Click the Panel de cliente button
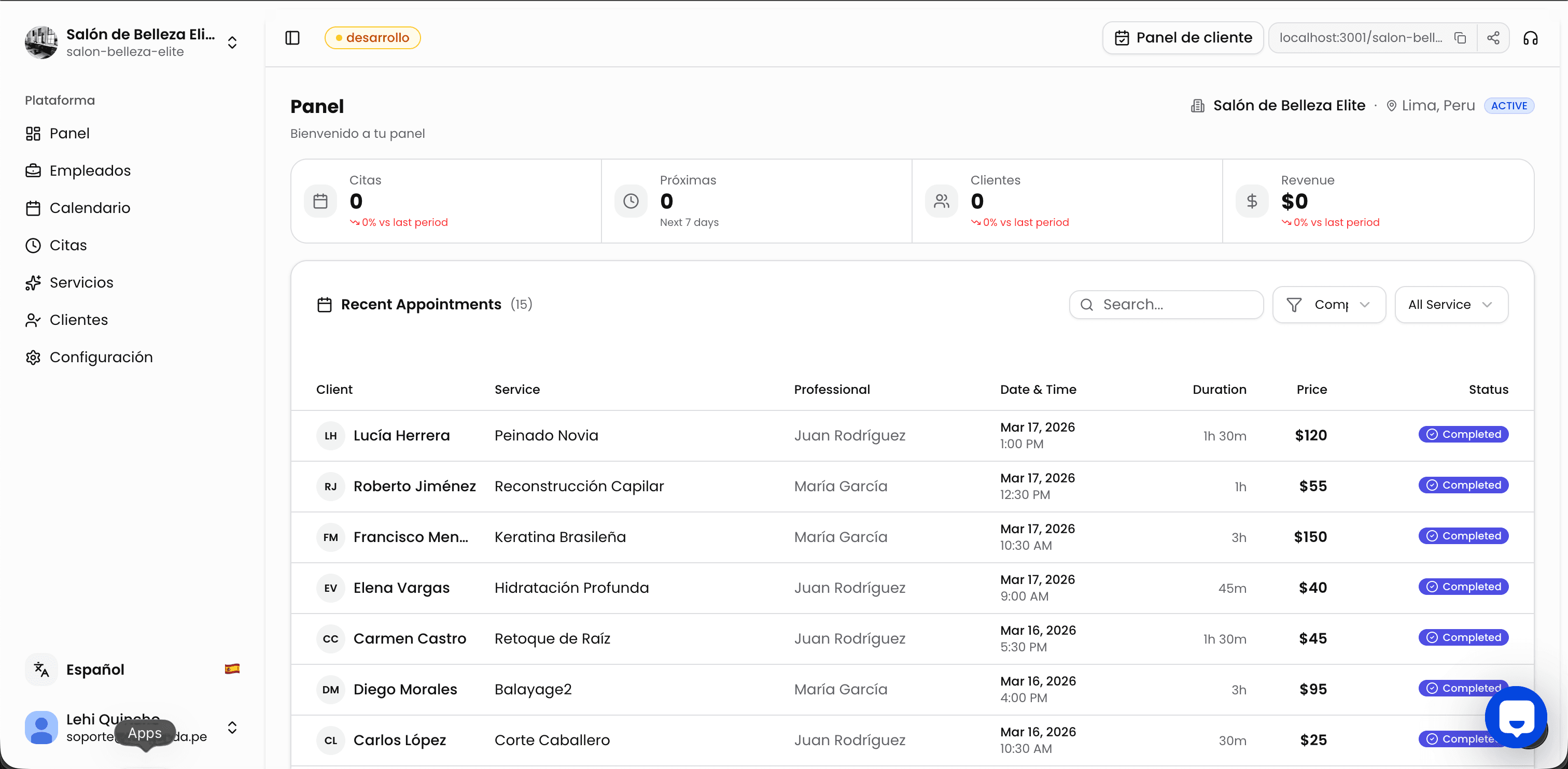The height and width of the screenshot is (769, 1568). tap(1183, 38)
